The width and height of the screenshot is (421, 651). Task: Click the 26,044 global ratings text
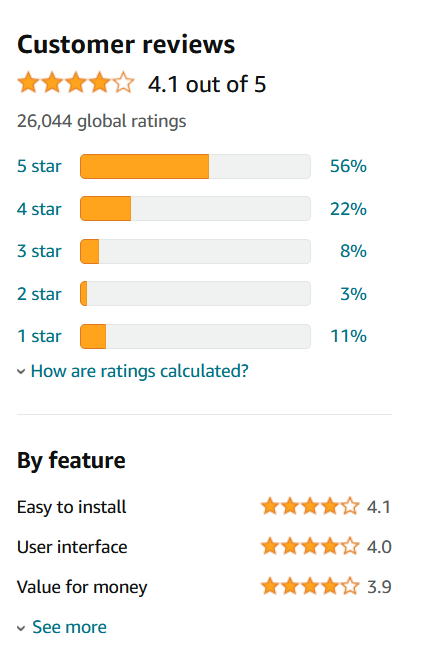coord(102,121)
